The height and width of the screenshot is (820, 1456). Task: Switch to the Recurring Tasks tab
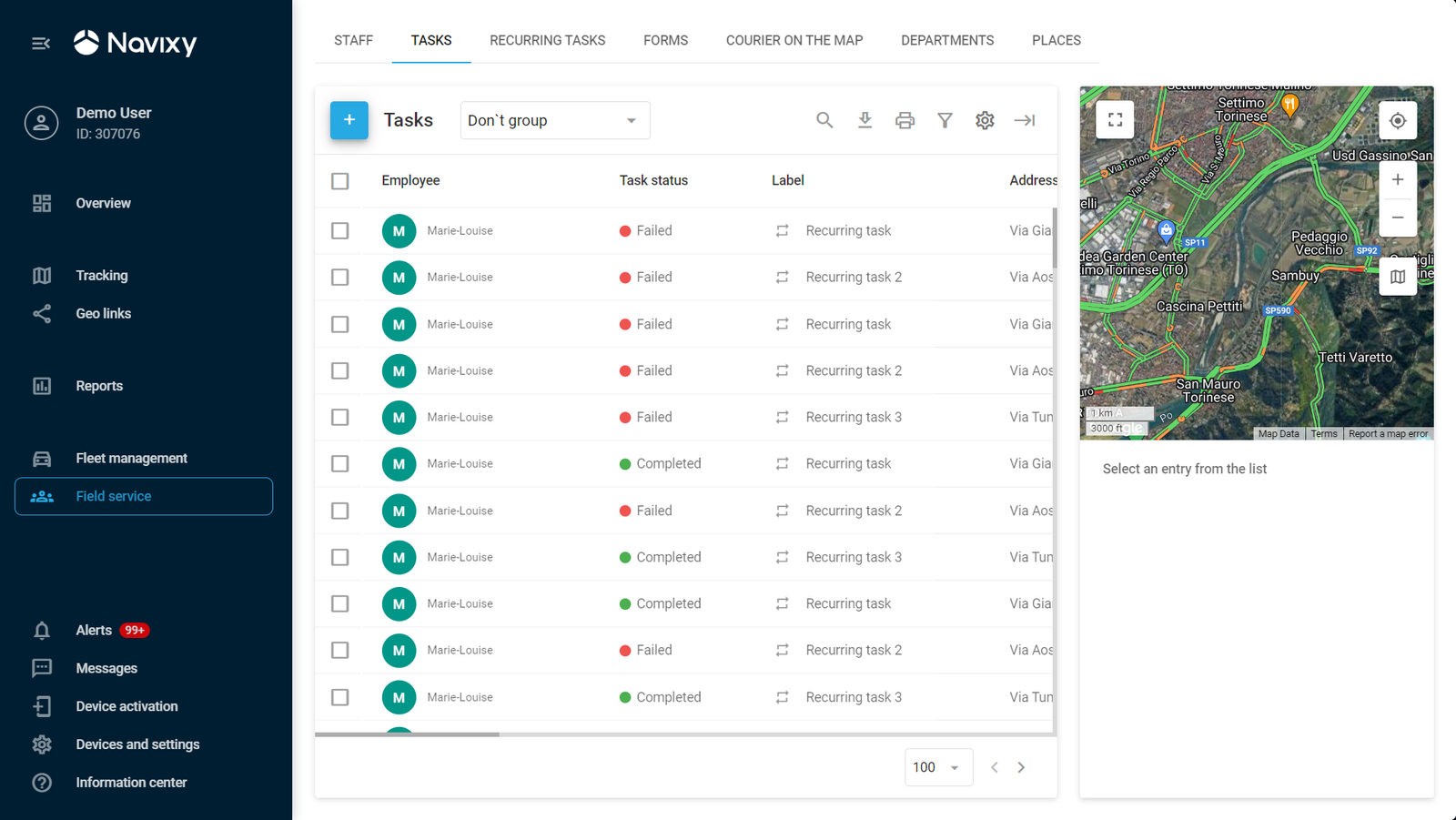pos(547,40)
